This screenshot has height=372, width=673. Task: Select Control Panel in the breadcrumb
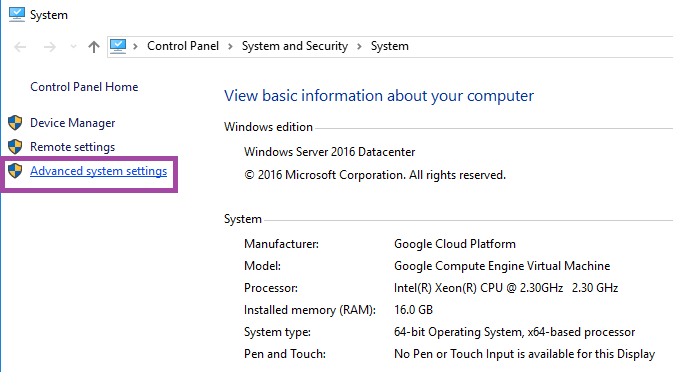(x=183, y=46)
